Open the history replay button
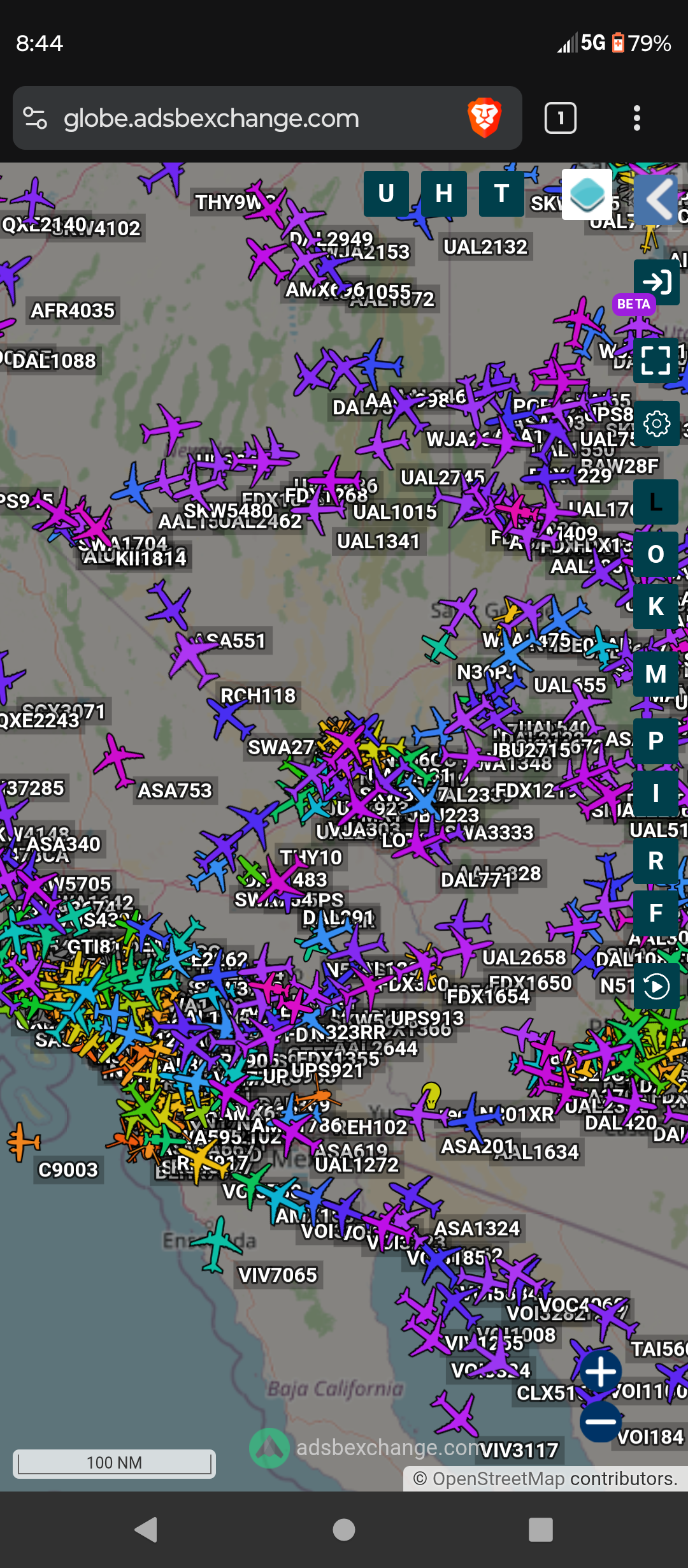This screenshot has height=1568, width=688. [x=657, y=987]
